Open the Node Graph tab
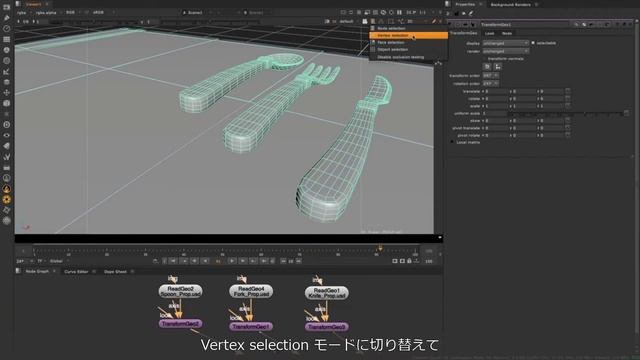 37,271
